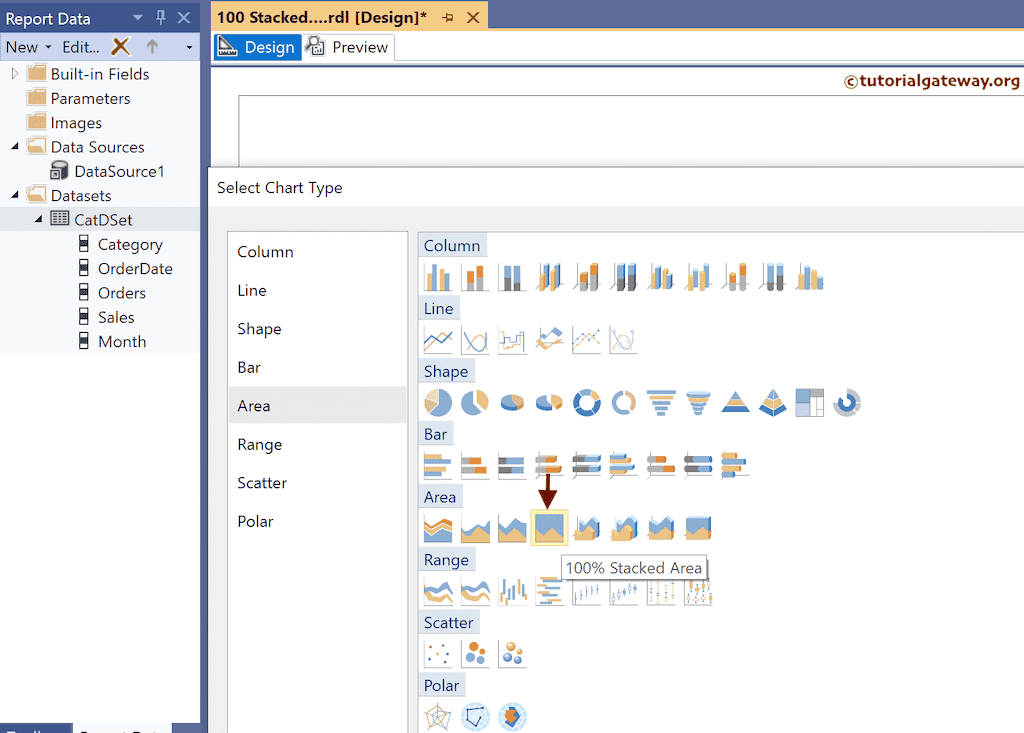1024x733 pixels.
Task: Select DataSource1 in the tree
Action: (119, 171)
